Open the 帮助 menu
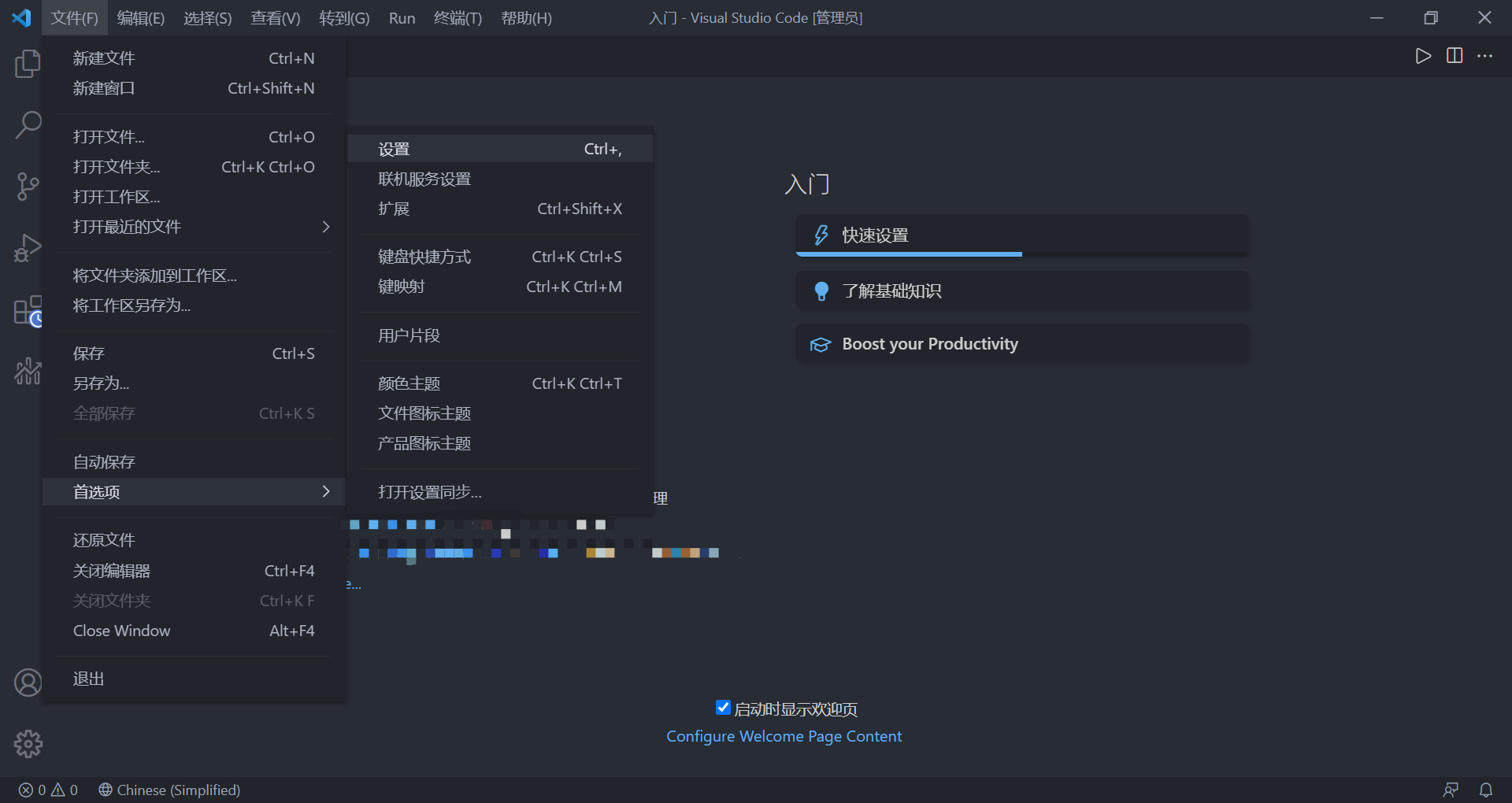Viewport: 1512px width, 803px height. [526, 17]
